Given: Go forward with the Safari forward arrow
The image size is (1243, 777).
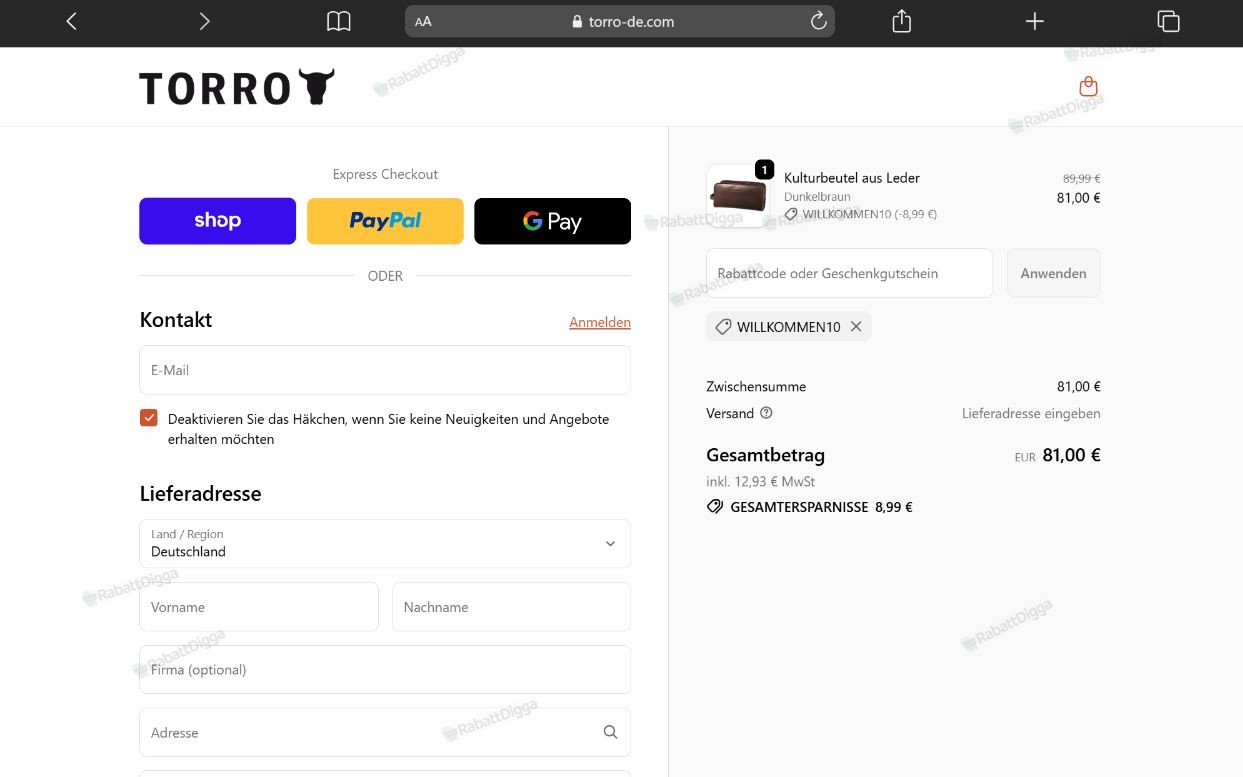Looking at the screenshot, I should [x=204, y=21].
